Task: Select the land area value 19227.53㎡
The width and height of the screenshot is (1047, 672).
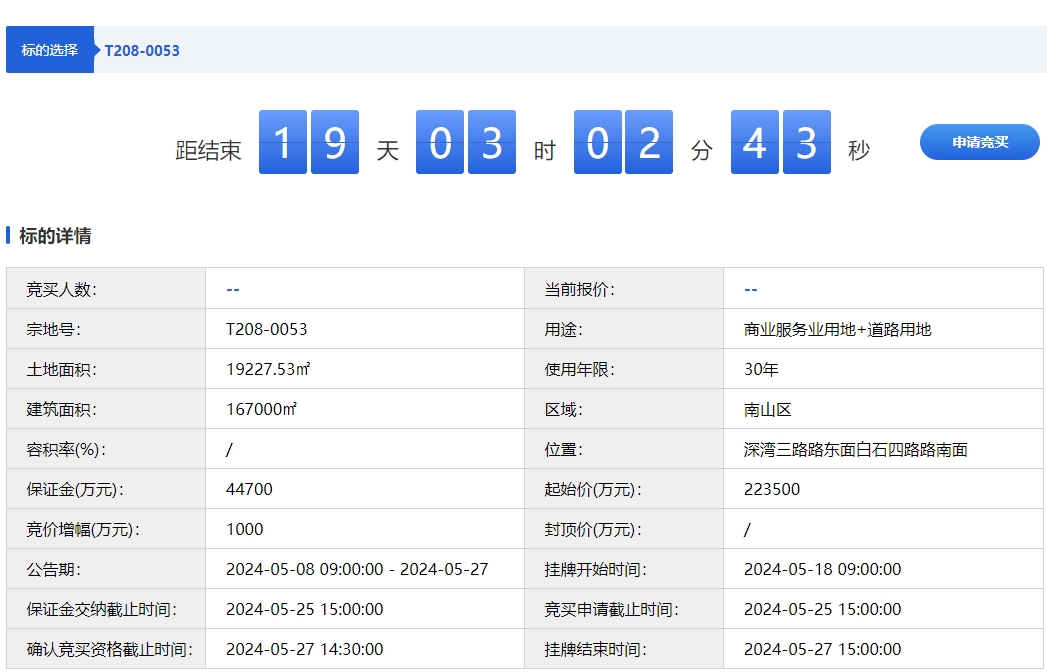Action: (267, 369)
